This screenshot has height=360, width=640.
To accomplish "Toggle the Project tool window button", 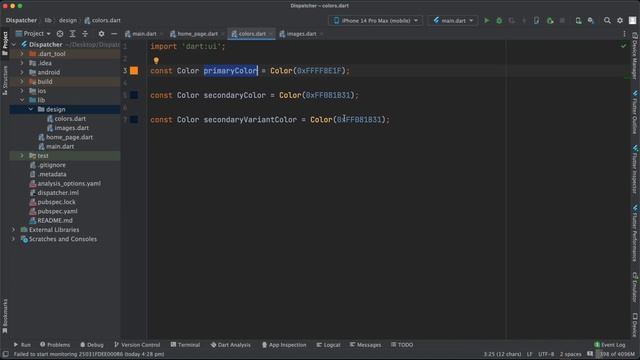I will [x=5, y=44].
